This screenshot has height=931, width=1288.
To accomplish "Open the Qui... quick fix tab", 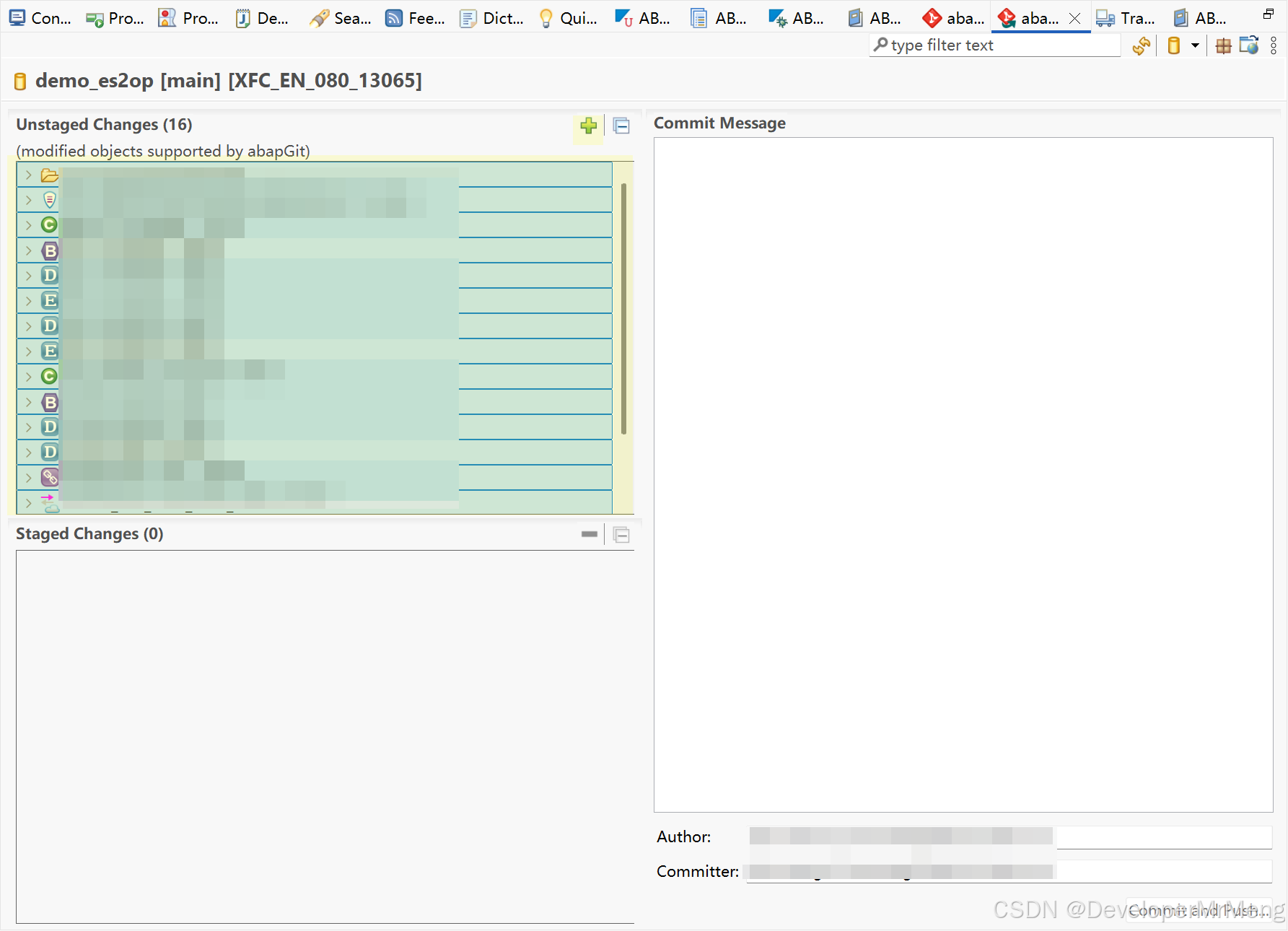I will click(x=569, y=19).
